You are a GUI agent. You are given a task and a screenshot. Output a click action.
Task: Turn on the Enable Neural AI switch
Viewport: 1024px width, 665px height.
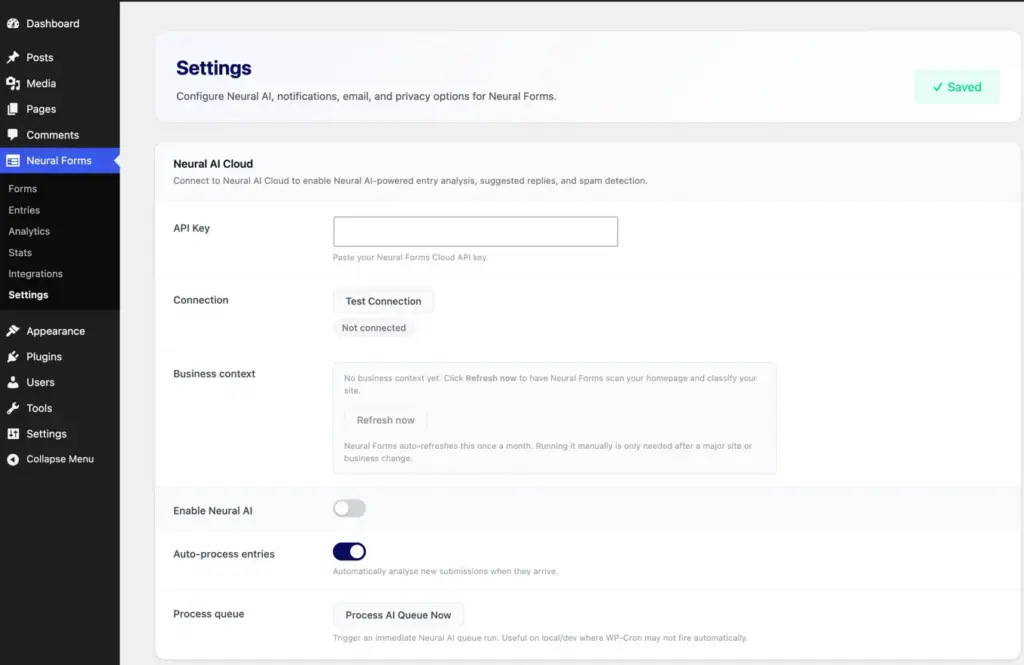point(349,508)
